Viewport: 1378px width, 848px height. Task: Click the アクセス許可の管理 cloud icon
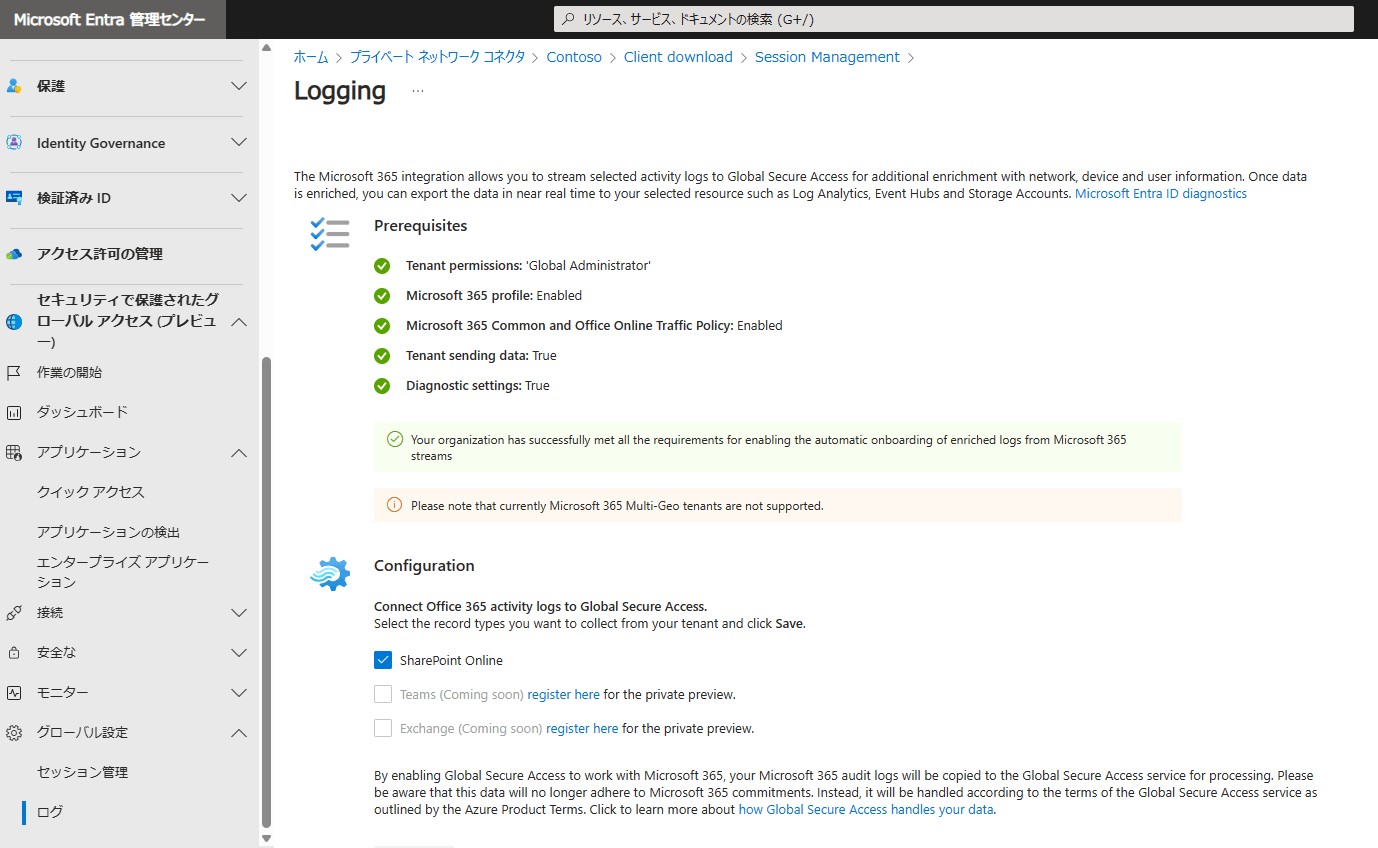coord(14,254)
